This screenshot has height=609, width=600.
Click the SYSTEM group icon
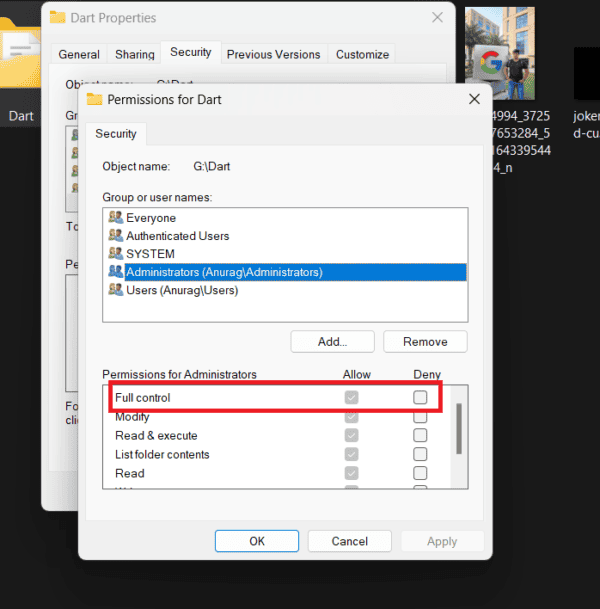coord(115,253)
